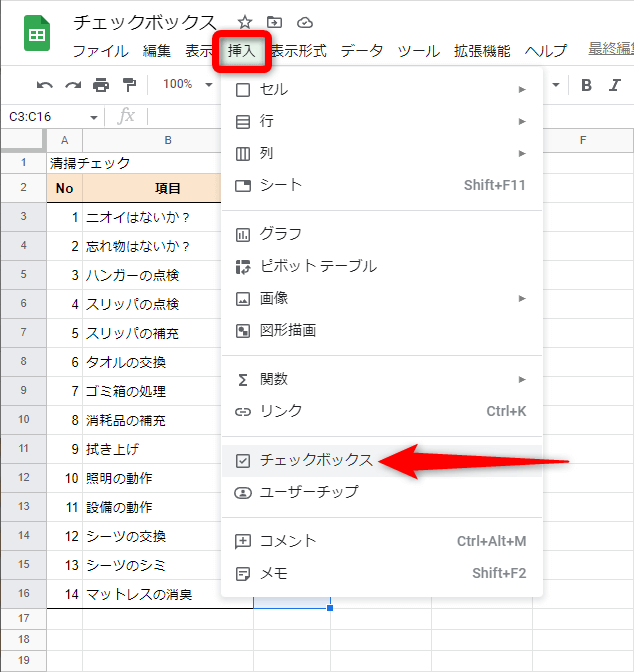This screenshot has height=672, width=634.
Task: Click the 列 column icon in menu
Action: [243, 153]
